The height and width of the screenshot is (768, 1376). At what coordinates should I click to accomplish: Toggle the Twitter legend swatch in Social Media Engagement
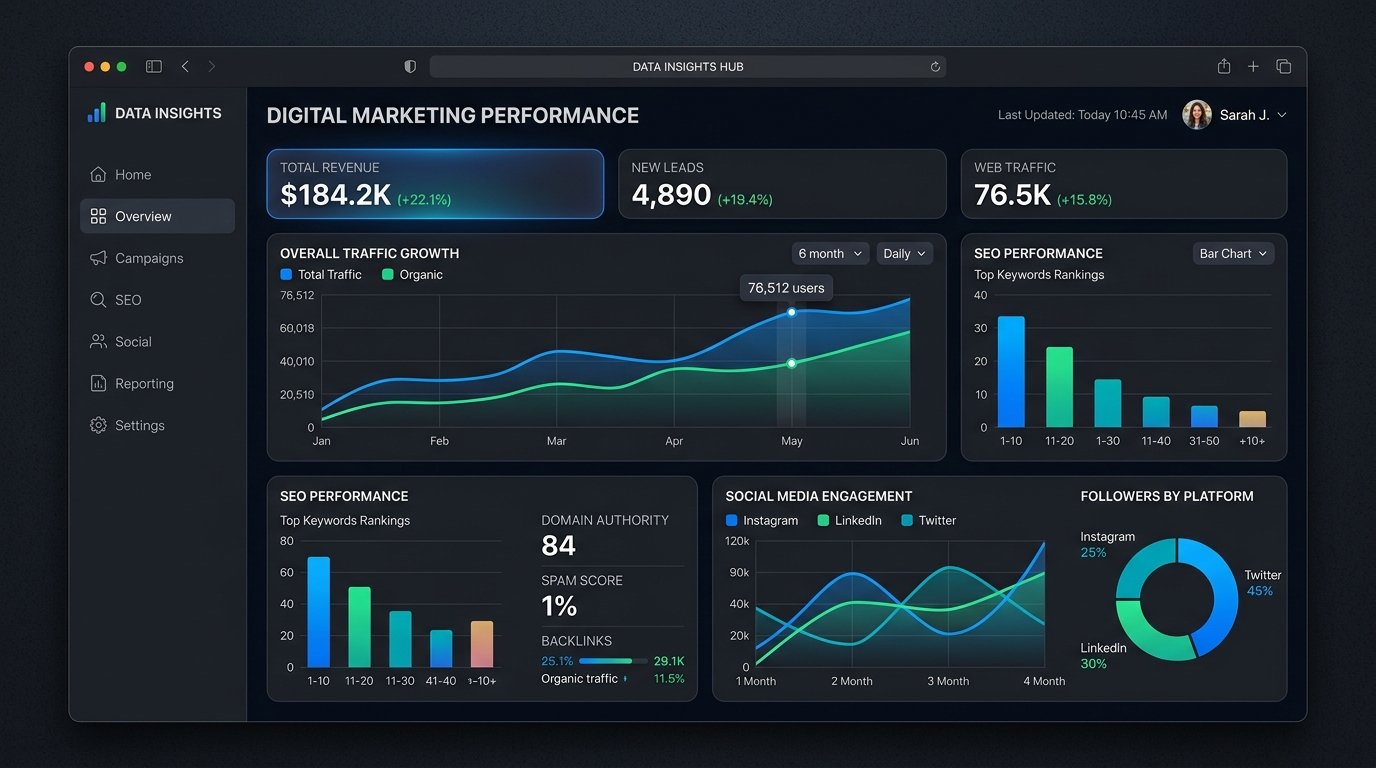(x=907, y=520)
